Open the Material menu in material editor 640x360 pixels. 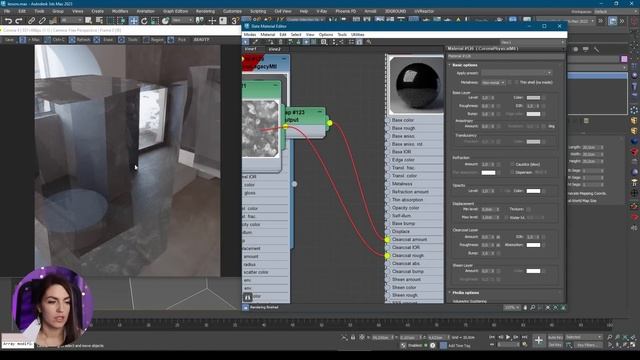pos(268,35)
